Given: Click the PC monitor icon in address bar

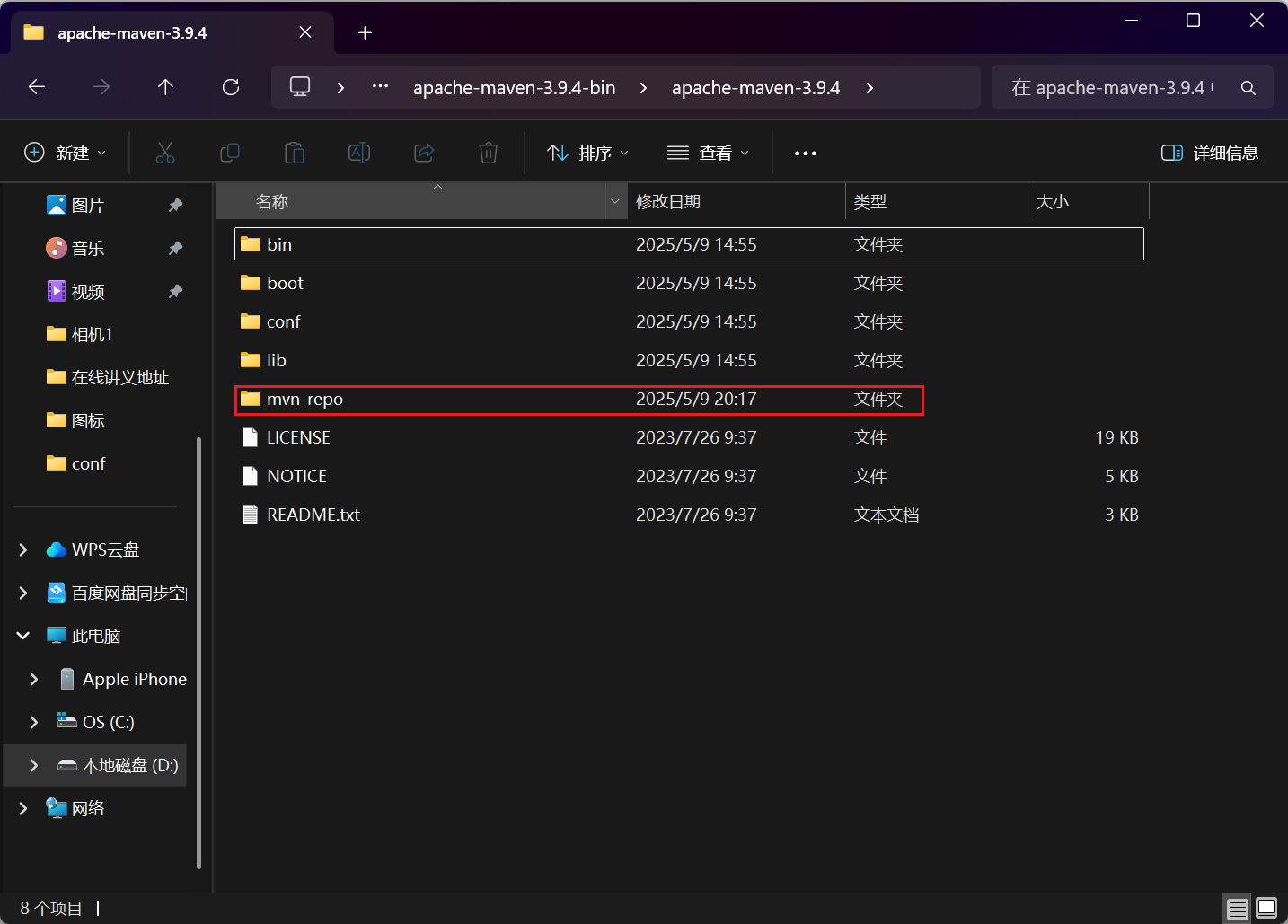Looking at the screenshot, I should pos(300,87).
